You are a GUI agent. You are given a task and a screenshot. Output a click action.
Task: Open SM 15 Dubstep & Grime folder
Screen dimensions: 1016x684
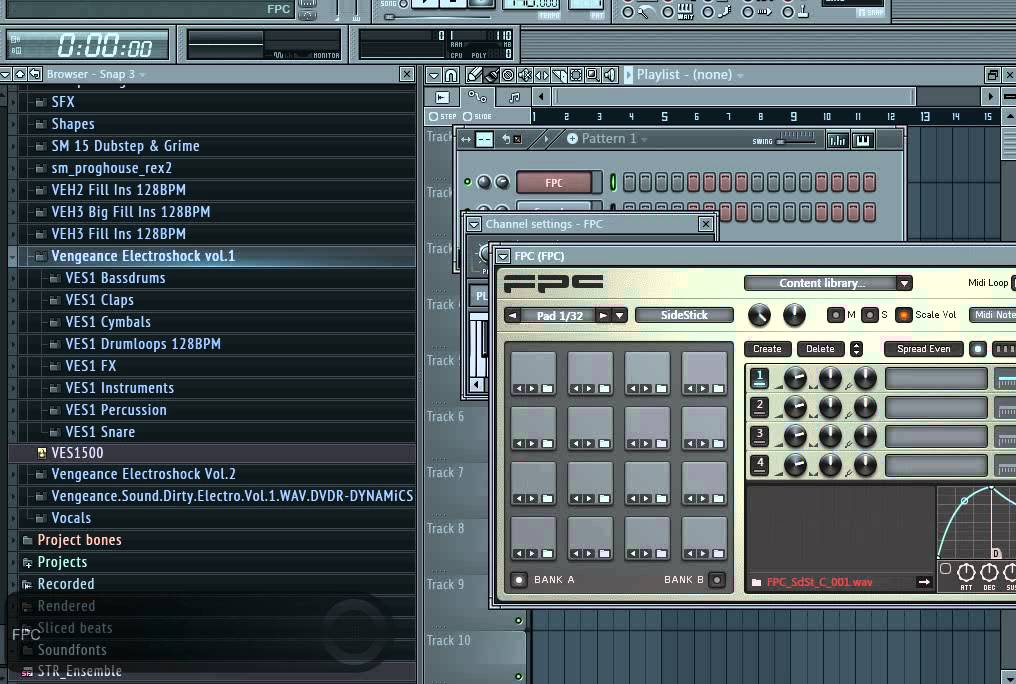pyautogui.click(x=125, y=146)
